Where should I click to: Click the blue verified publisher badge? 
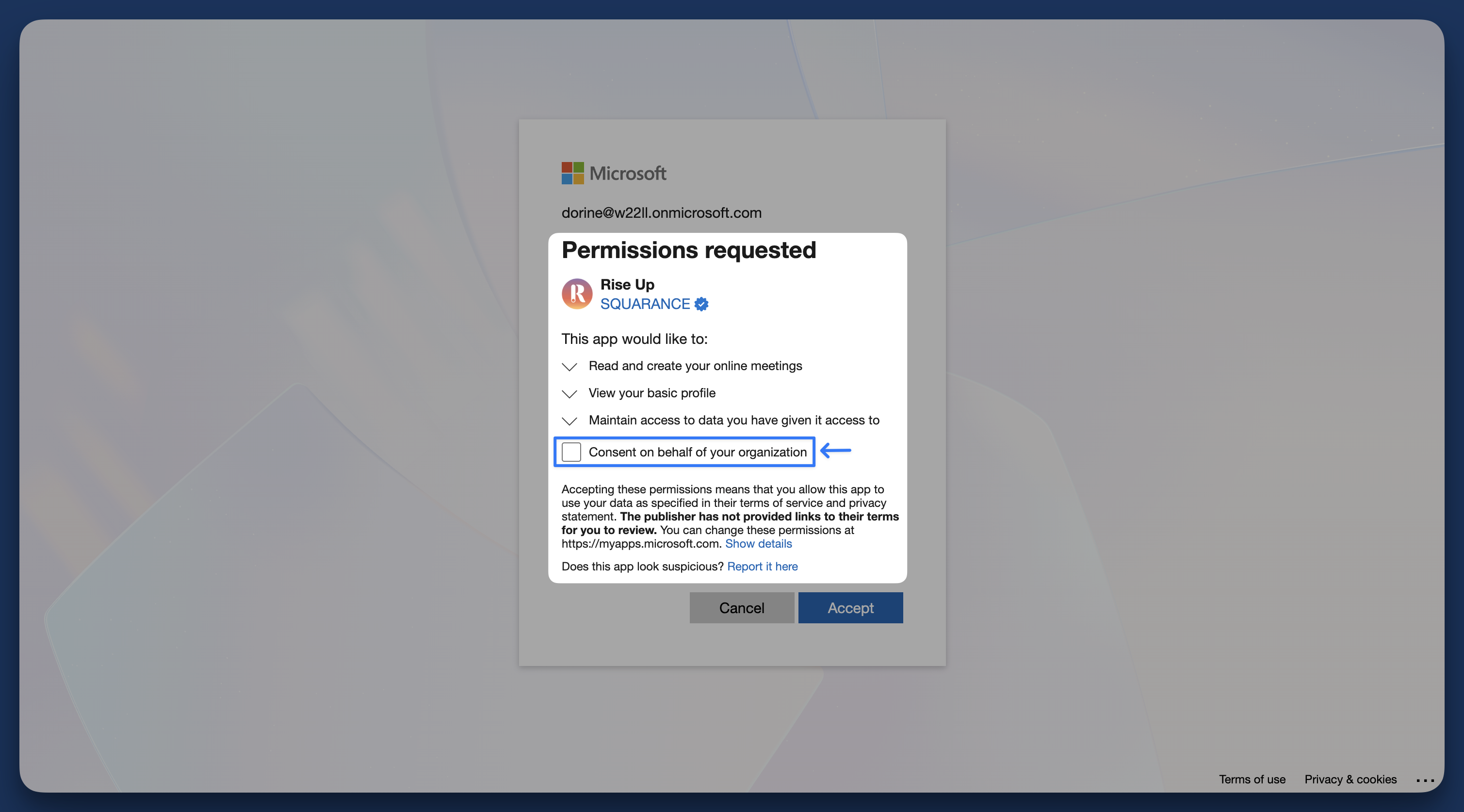[701, 304]
